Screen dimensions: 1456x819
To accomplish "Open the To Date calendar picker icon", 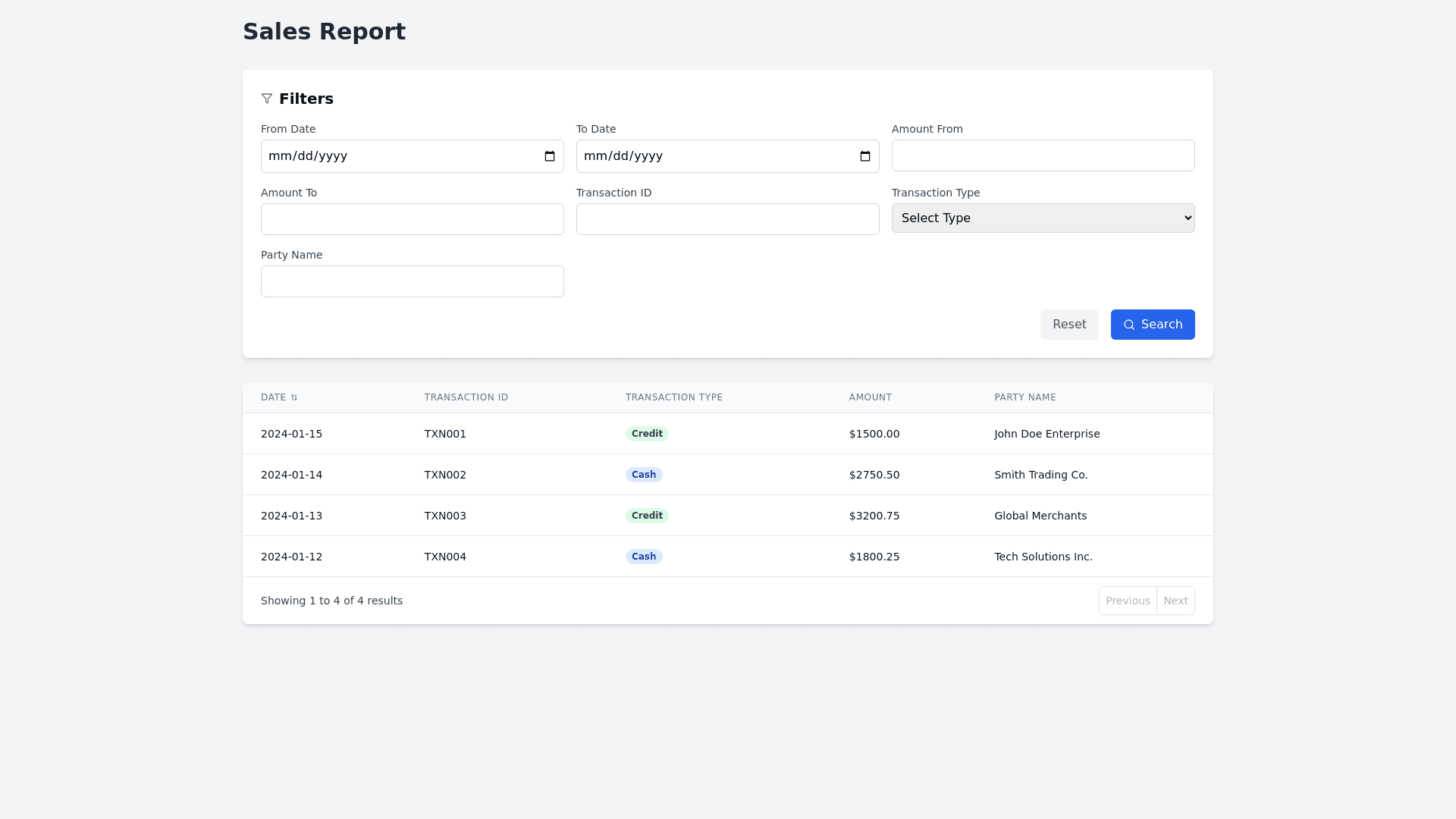I will coord(865,156).
